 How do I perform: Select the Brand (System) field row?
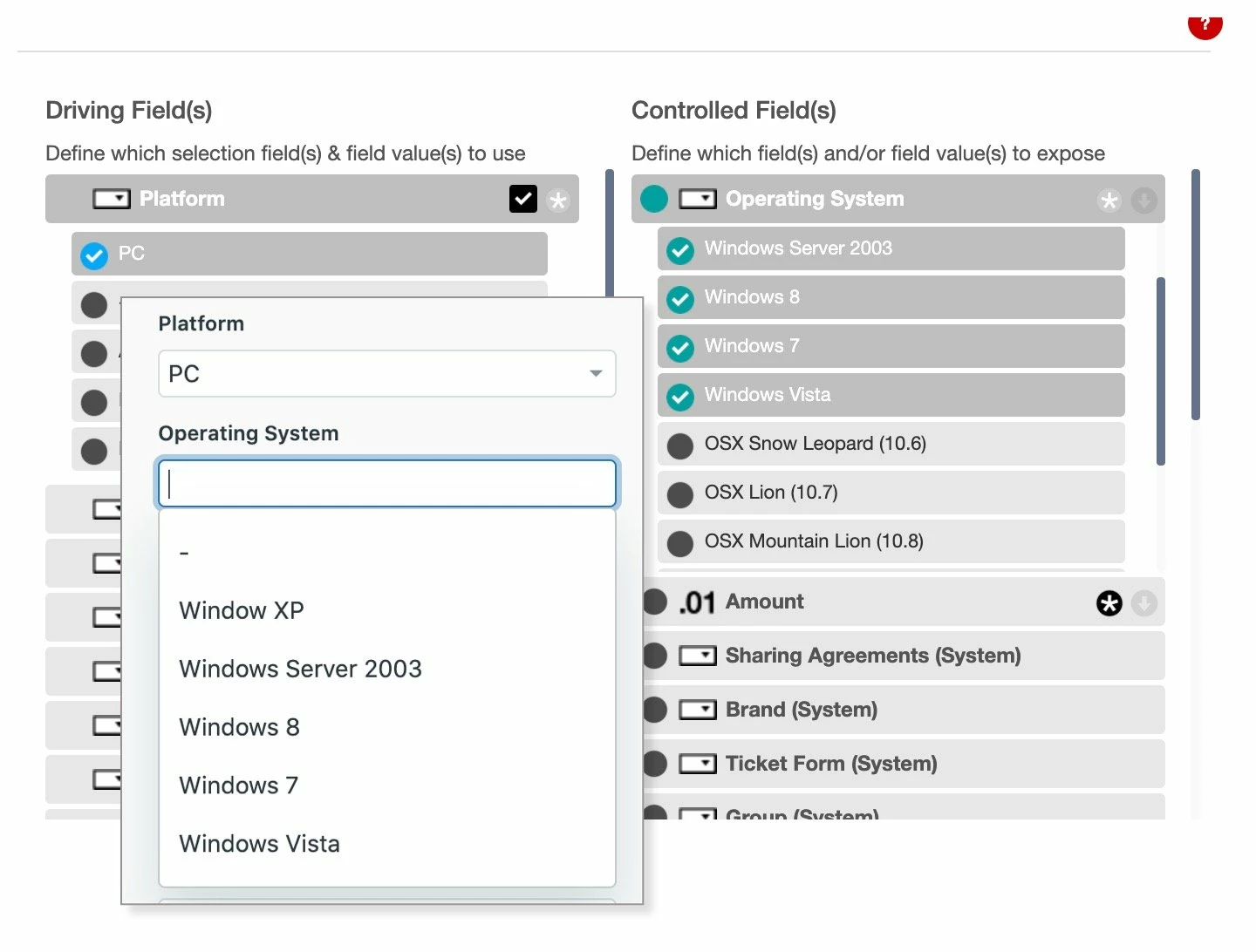[x=904, y=710]
